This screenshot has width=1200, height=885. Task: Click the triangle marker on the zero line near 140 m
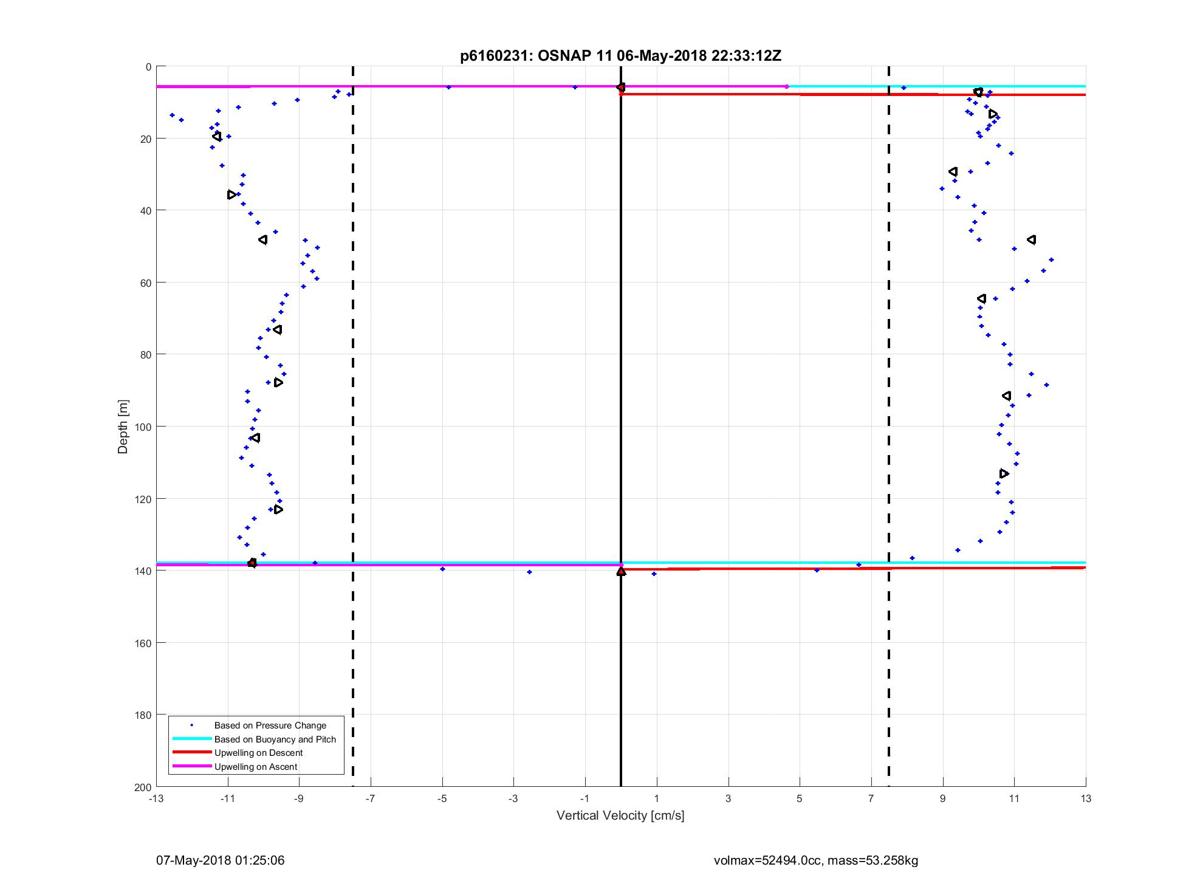[x=621, y=571]
